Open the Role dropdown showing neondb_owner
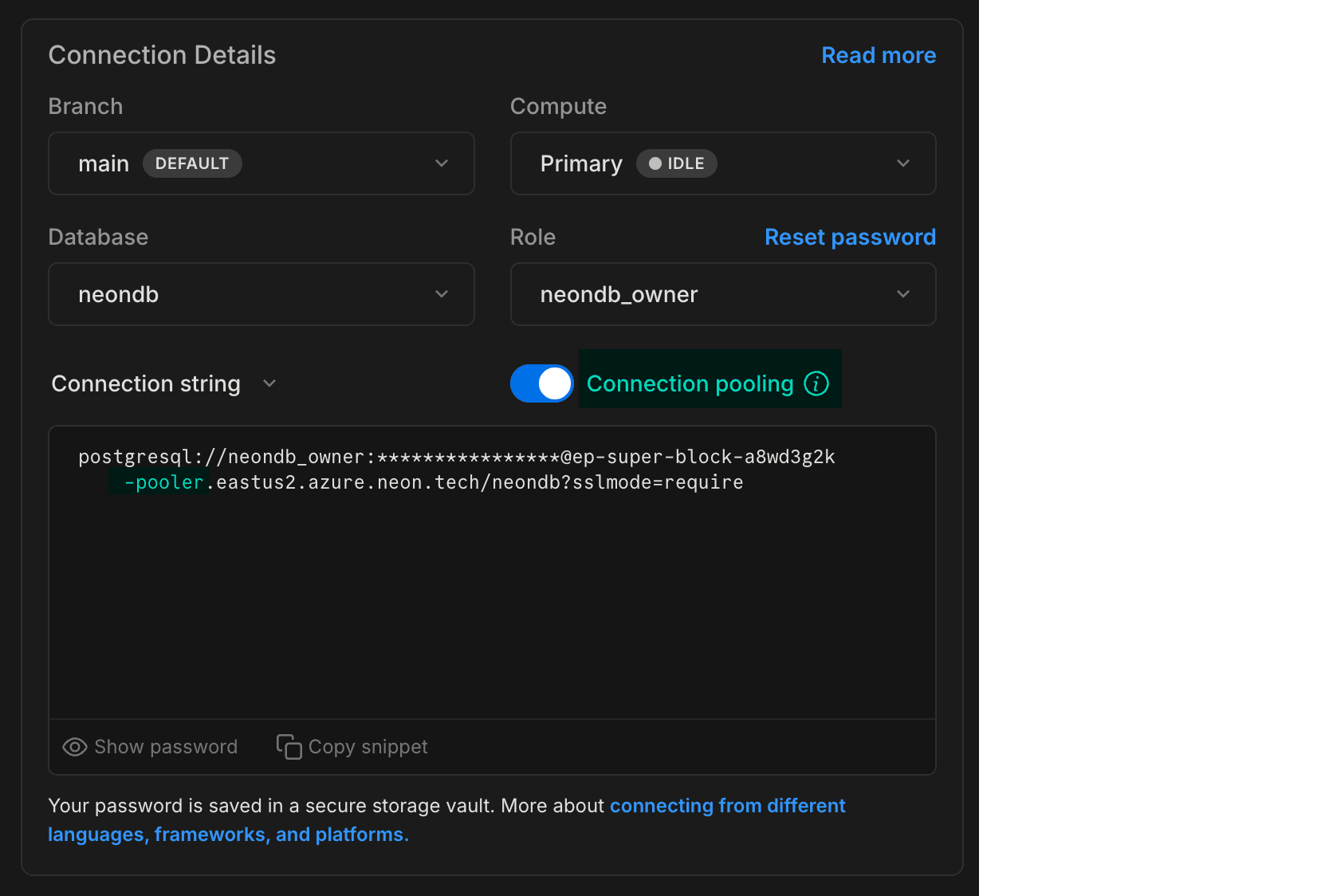This screenshot has height=896, width=1325. click(721, 294)
